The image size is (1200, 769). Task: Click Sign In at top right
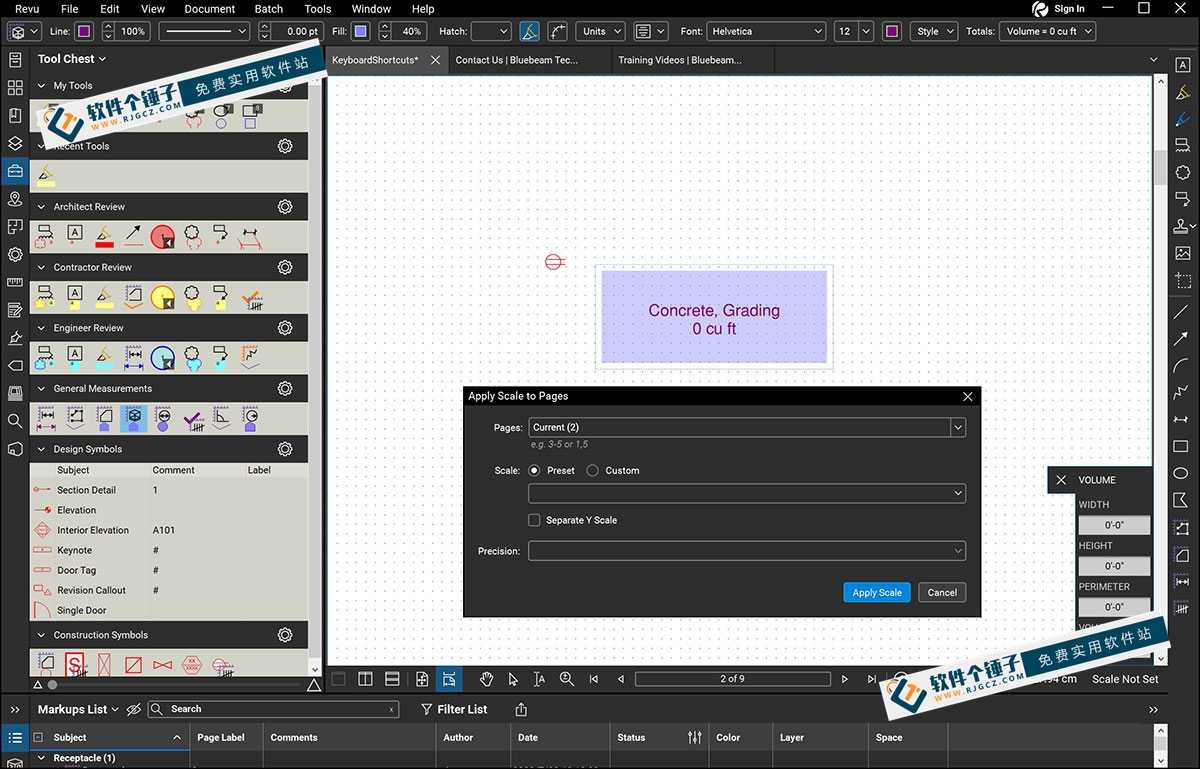tap(1059, 9)
